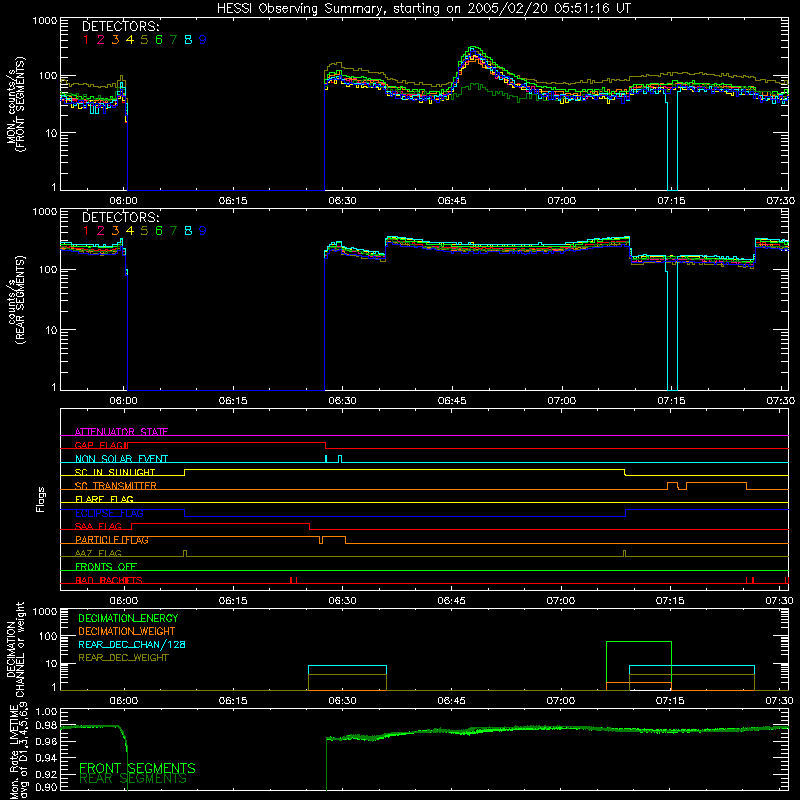Click the ATTENUATOR_STATE flag label
This screenshot has height=800, width=800.
[x=121, y=432]
